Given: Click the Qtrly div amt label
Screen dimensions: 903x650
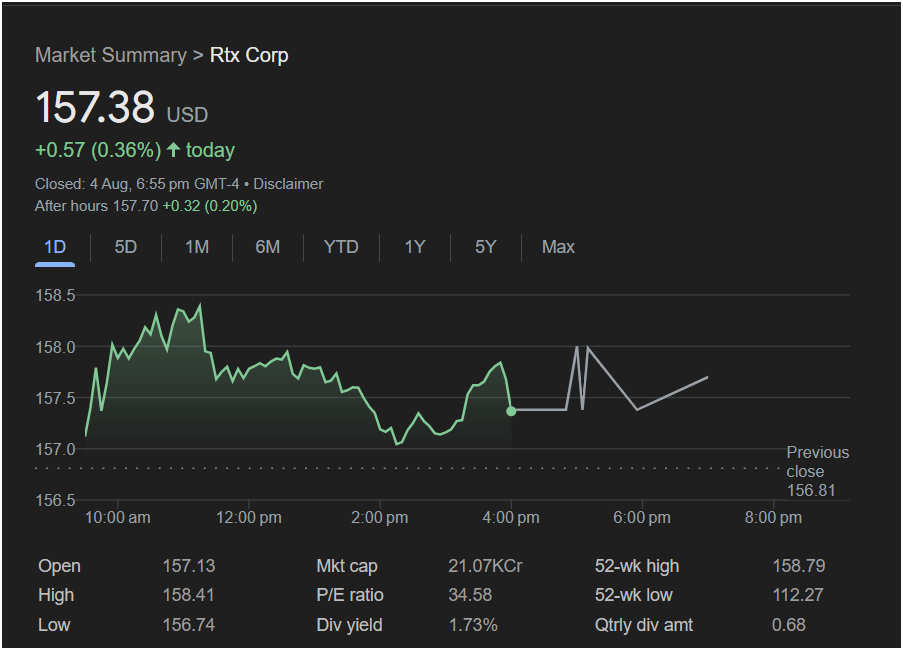Looking at the screenshot, I should pos(644,625).
